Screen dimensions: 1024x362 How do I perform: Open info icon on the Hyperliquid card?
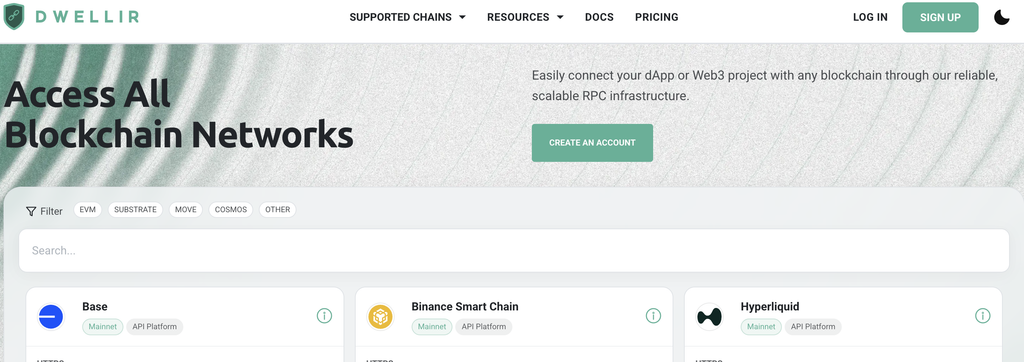pos(982,316)
